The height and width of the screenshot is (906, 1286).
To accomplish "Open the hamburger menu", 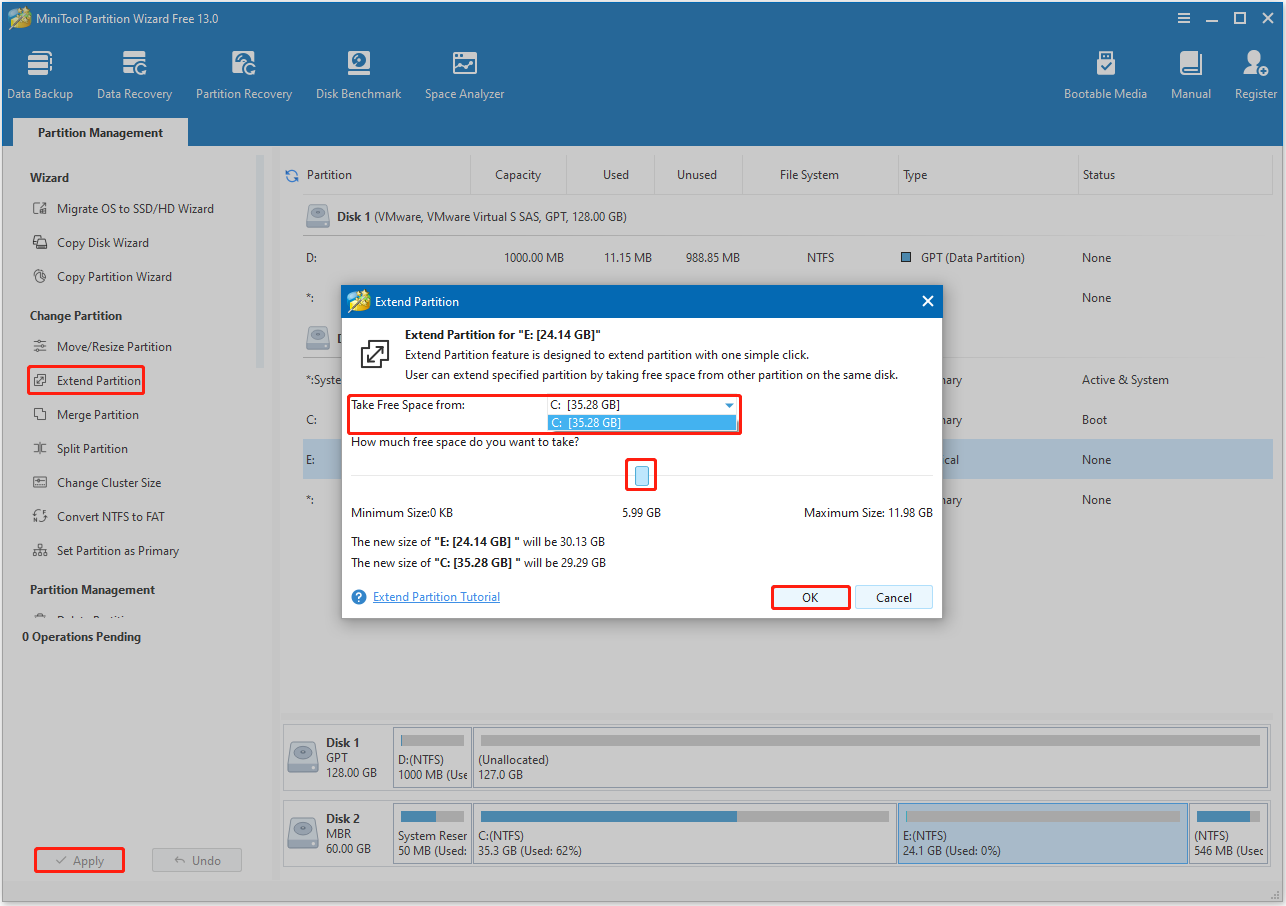I will 1183,18.
